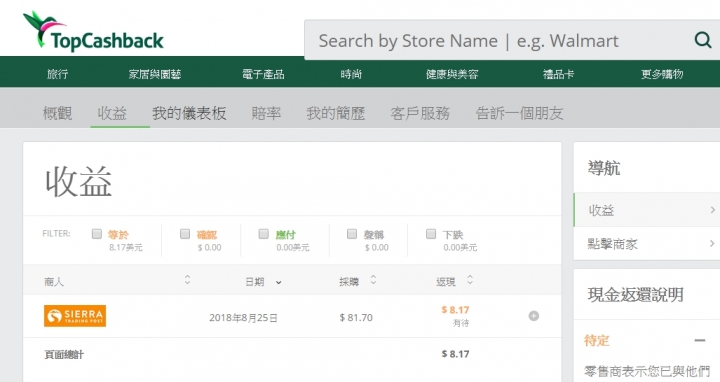
Task: Toggle the 應付 filter checkbox
Action: (x=264, y=234)
